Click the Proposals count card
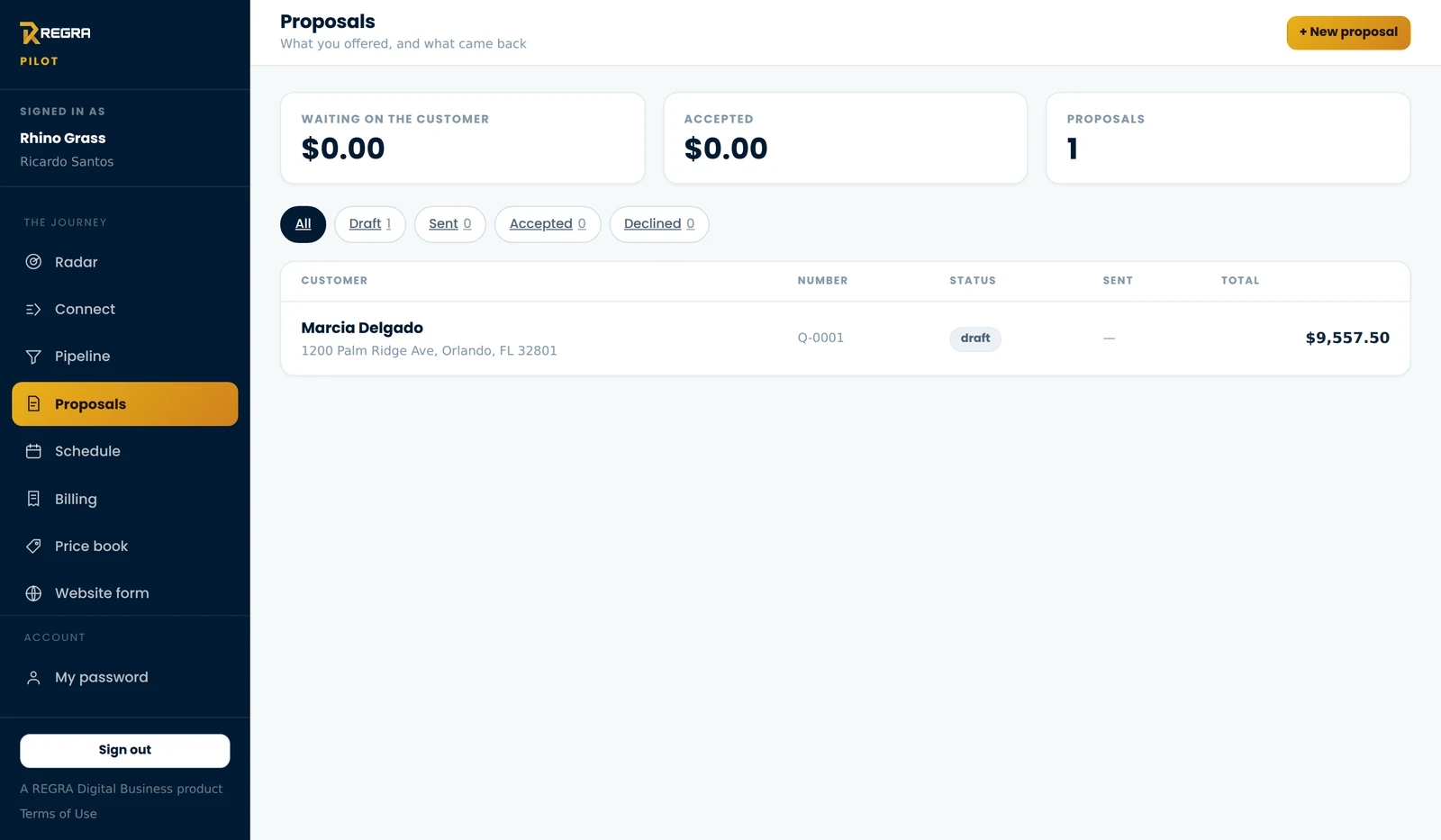Screen dimensions: 1441x840 click(1228, 138)
